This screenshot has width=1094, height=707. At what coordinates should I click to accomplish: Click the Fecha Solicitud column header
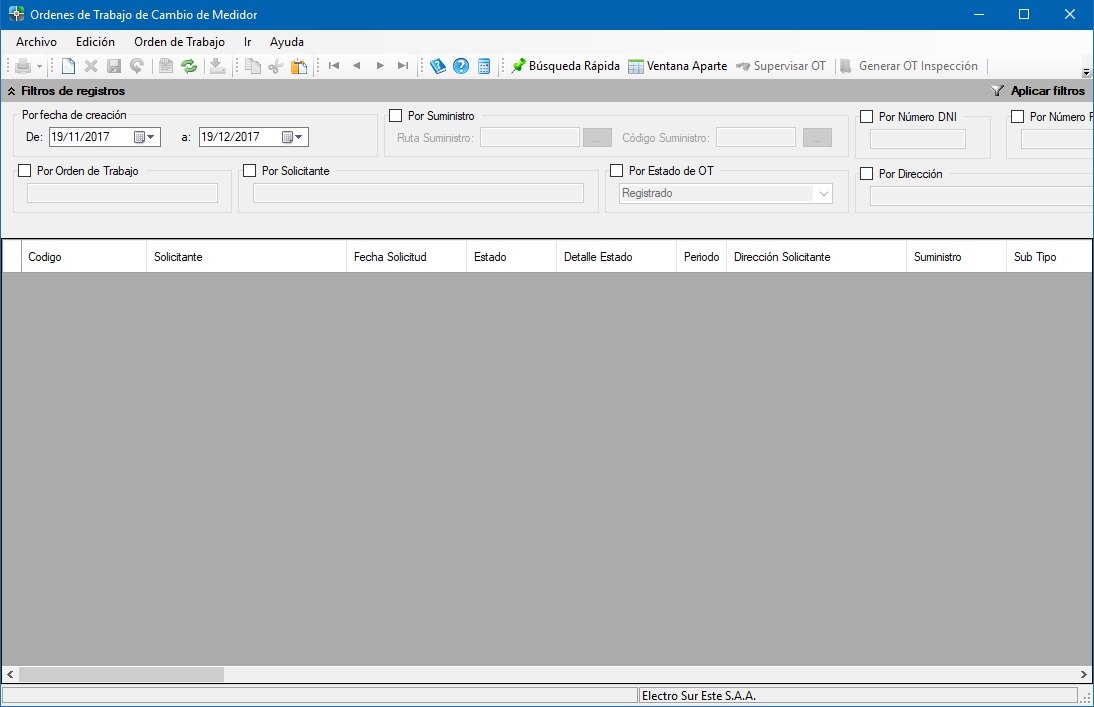tap(390, 257)
